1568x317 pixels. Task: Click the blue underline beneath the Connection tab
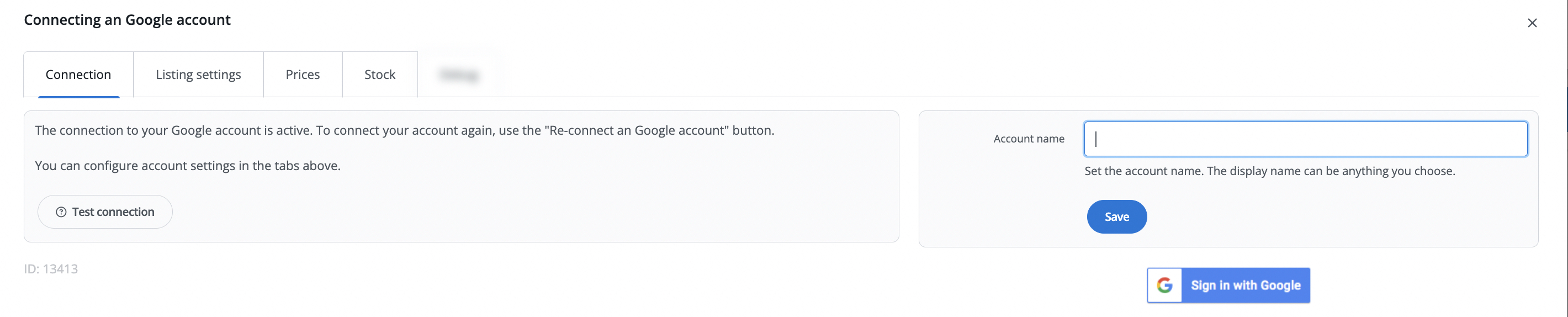78,97
